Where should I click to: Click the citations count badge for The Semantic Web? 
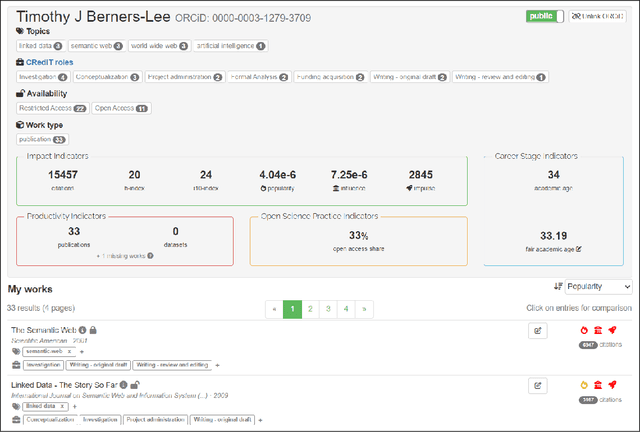tap(588, 345)
